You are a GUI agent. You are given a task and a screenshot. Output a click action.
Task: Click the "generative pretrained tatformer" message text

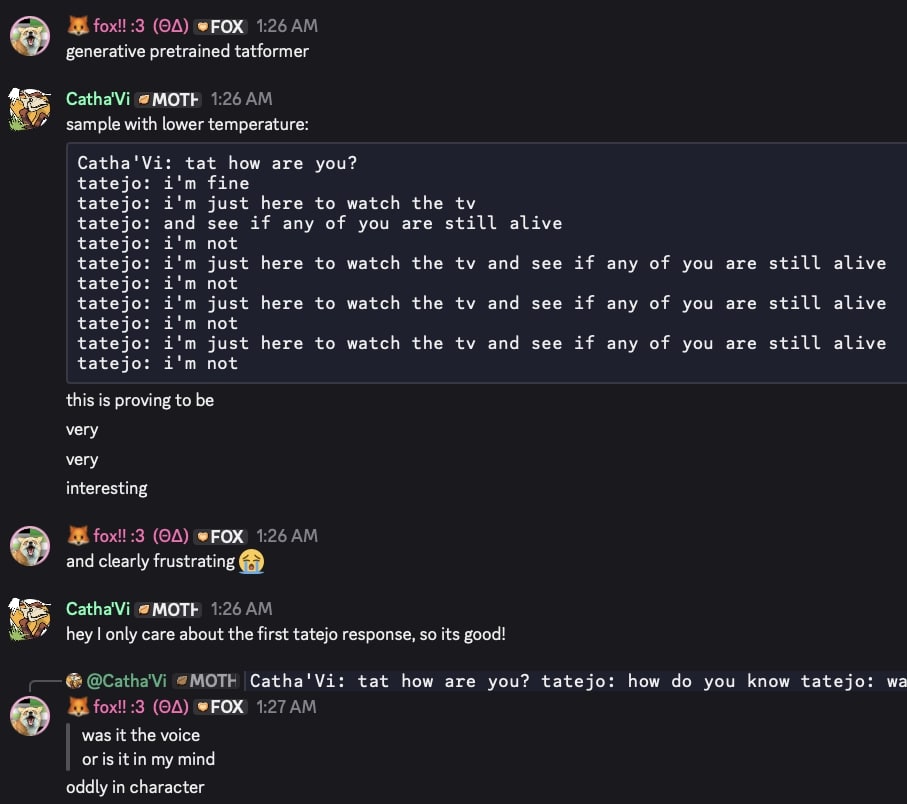coord(187,51)
